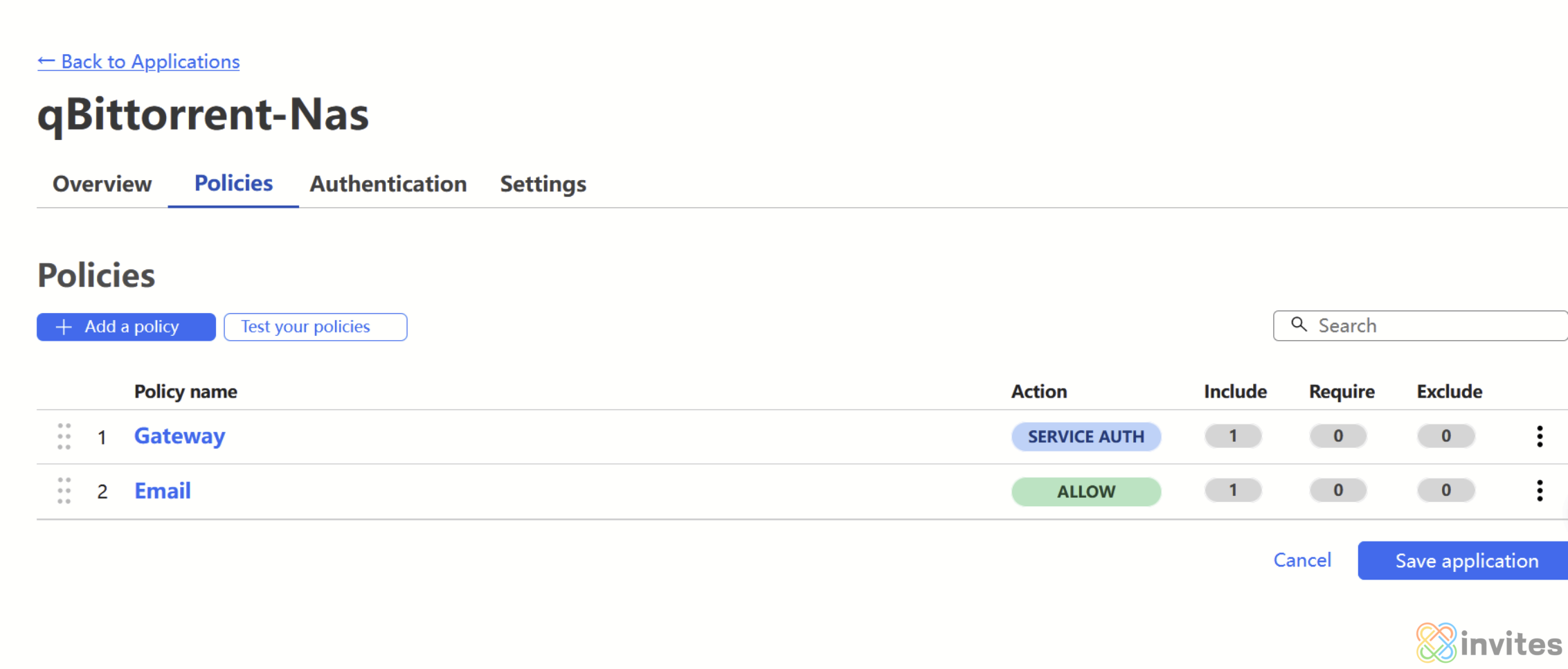Click Include count for Gateway policy
Screen dimensions: 1568x669
tap(1233, 436)
